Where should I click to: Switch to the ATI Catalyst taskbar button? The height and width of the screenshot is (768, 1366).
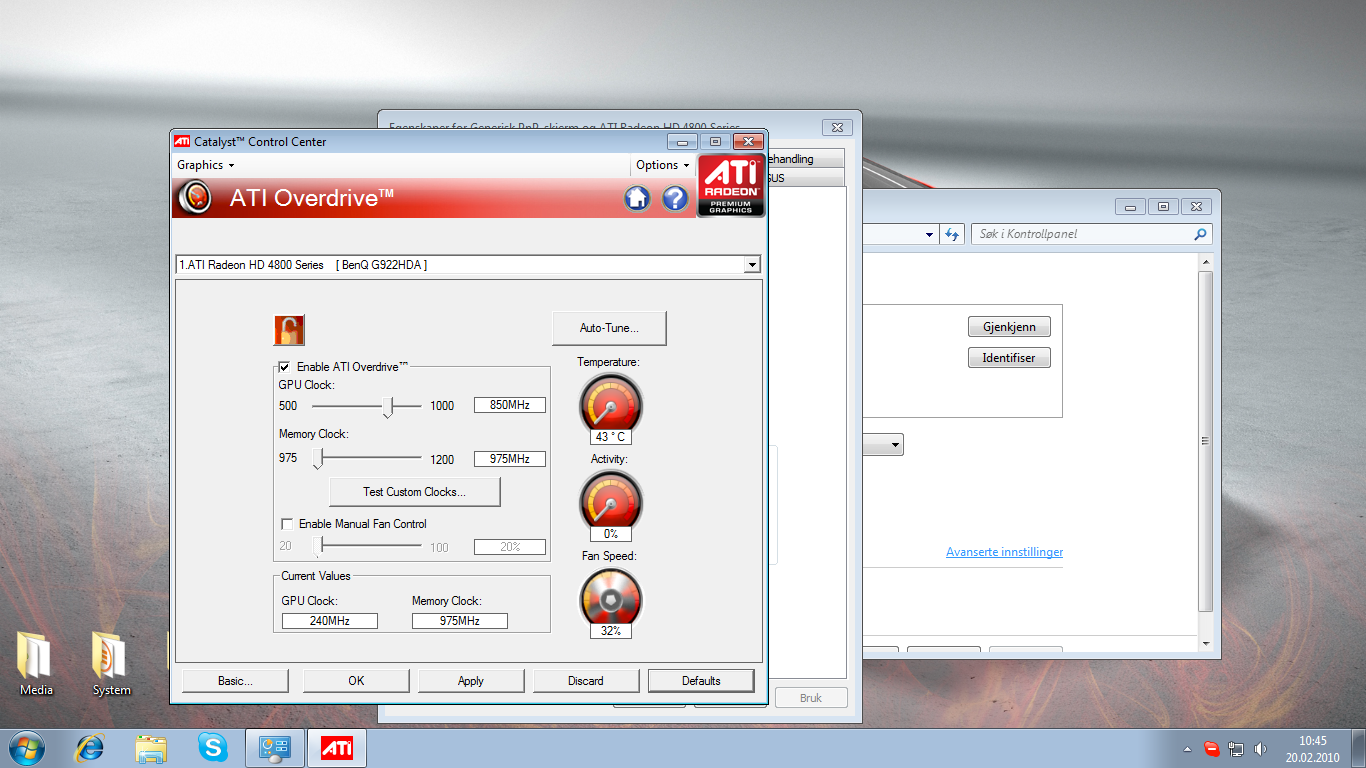coord(336,747)
